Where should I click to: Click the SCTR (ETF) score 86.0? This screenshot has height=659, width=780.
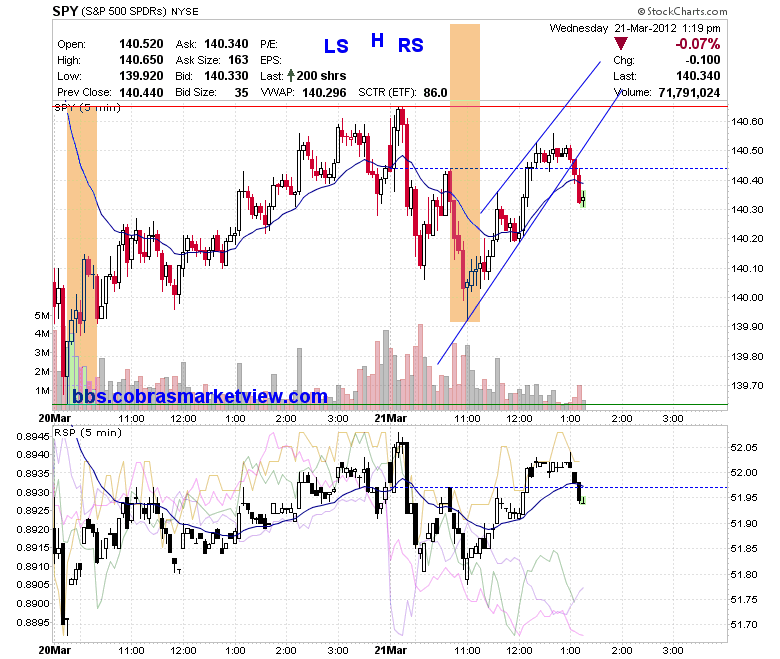[x=435, y=92]
